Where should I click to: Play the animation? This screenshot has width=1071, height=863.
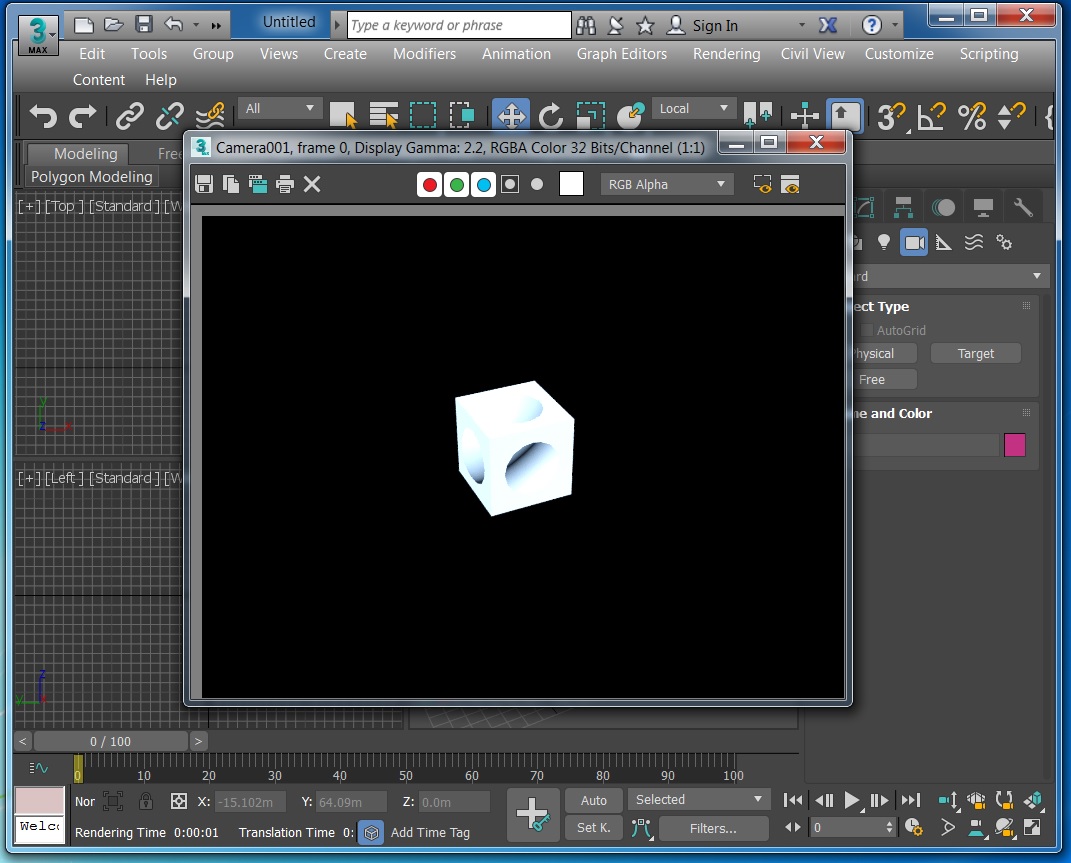(851, 800)
